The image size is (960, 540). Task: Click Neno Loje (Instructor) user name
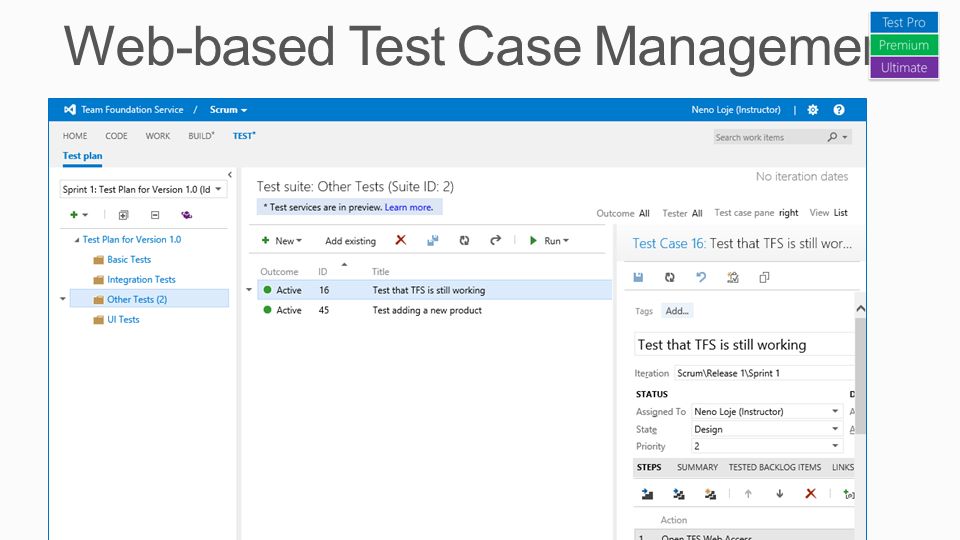click(736, 110)
